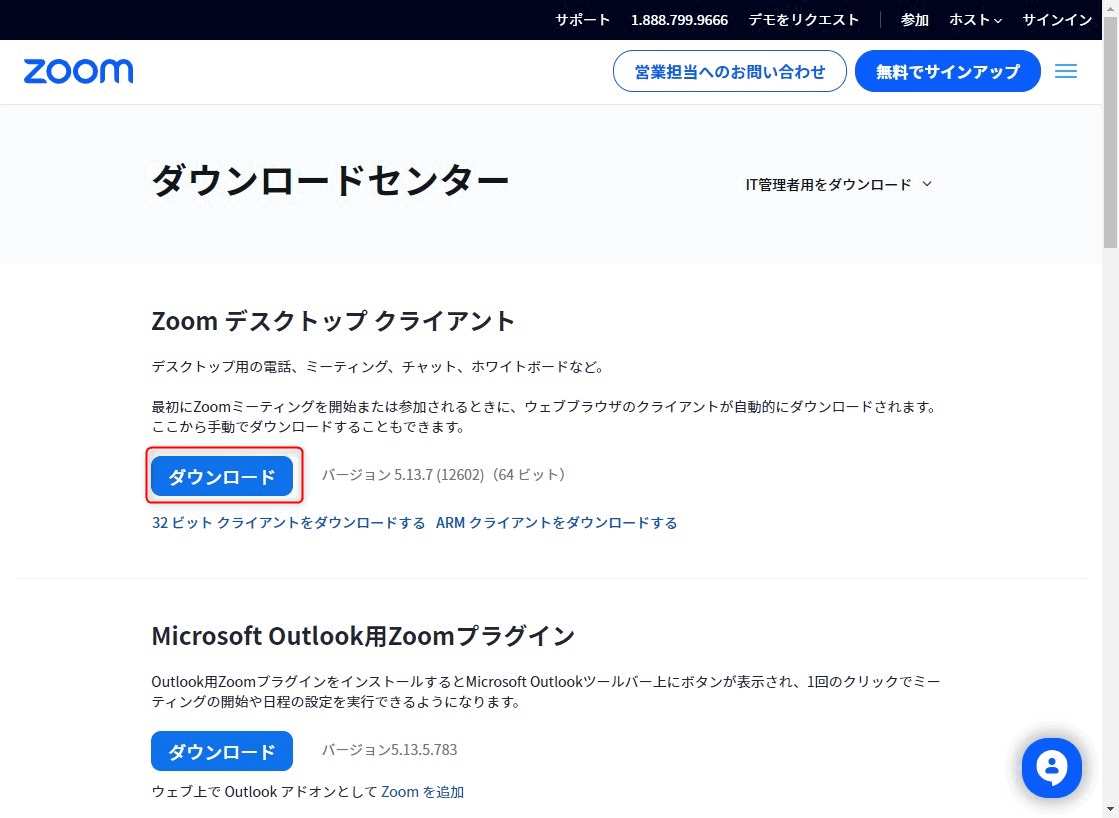Click the 1.888.799.9666 phone number

point(679,20)
